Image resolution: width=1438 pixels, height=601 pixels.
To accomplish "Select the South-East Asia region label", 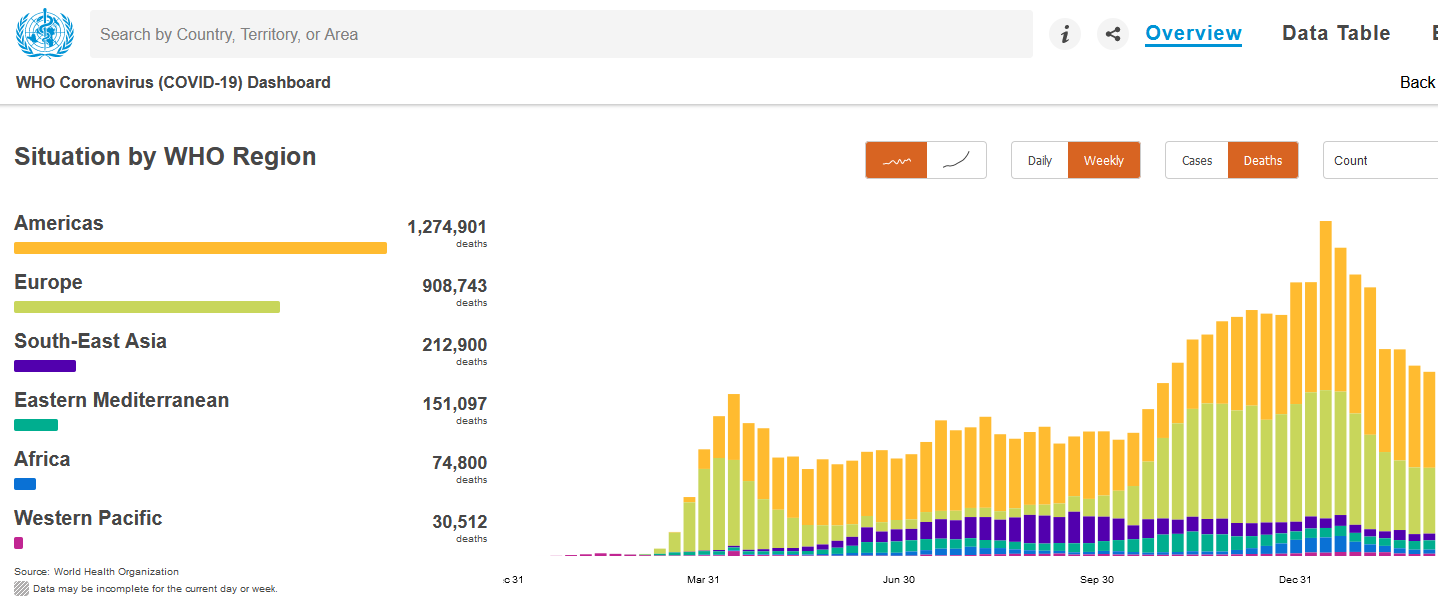I will pyautogui.click(x=90, y=341).
